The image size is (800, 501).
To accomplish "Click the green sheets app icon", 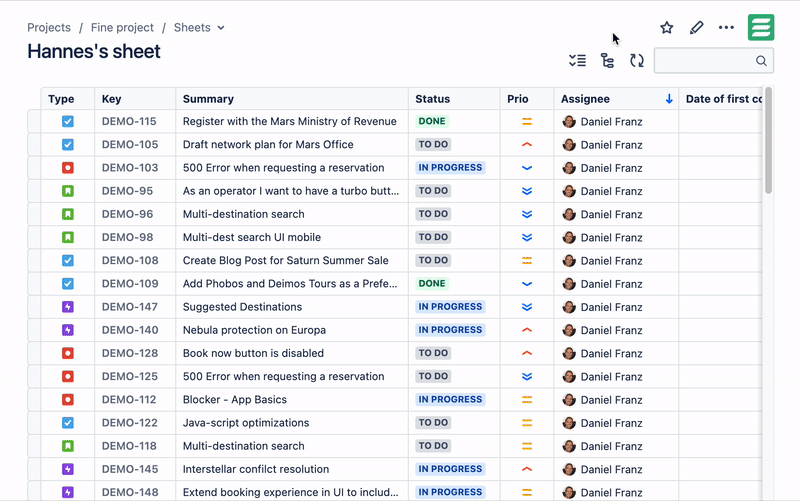I will 761,27.
